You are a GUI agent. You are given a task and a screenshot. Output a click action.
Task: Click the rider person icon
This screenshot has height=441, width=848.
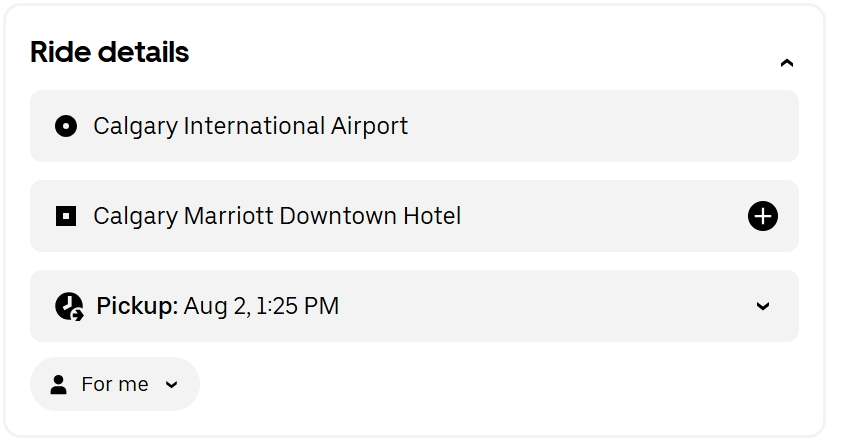point(58,384)
